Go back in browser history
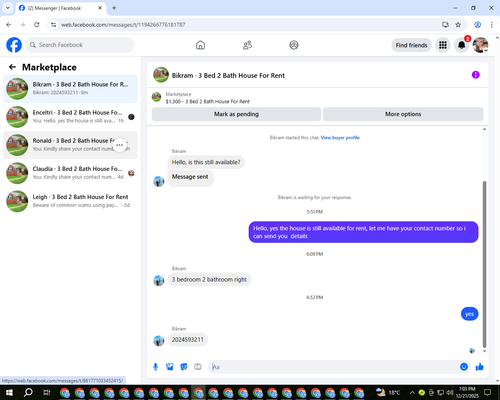 pyautogui.click(x=9, y=25)
